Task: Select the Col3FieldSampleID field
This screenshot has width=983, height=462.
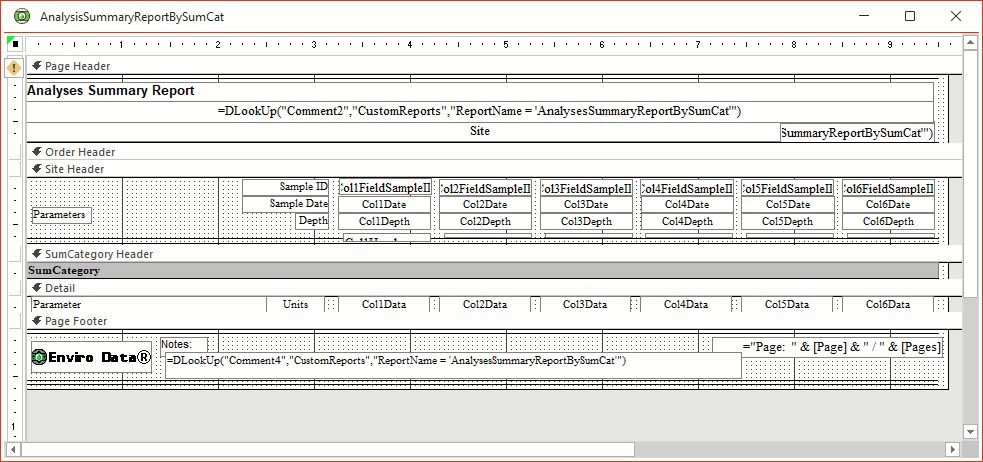Action: pyautogui.click(x=586, y=187)
